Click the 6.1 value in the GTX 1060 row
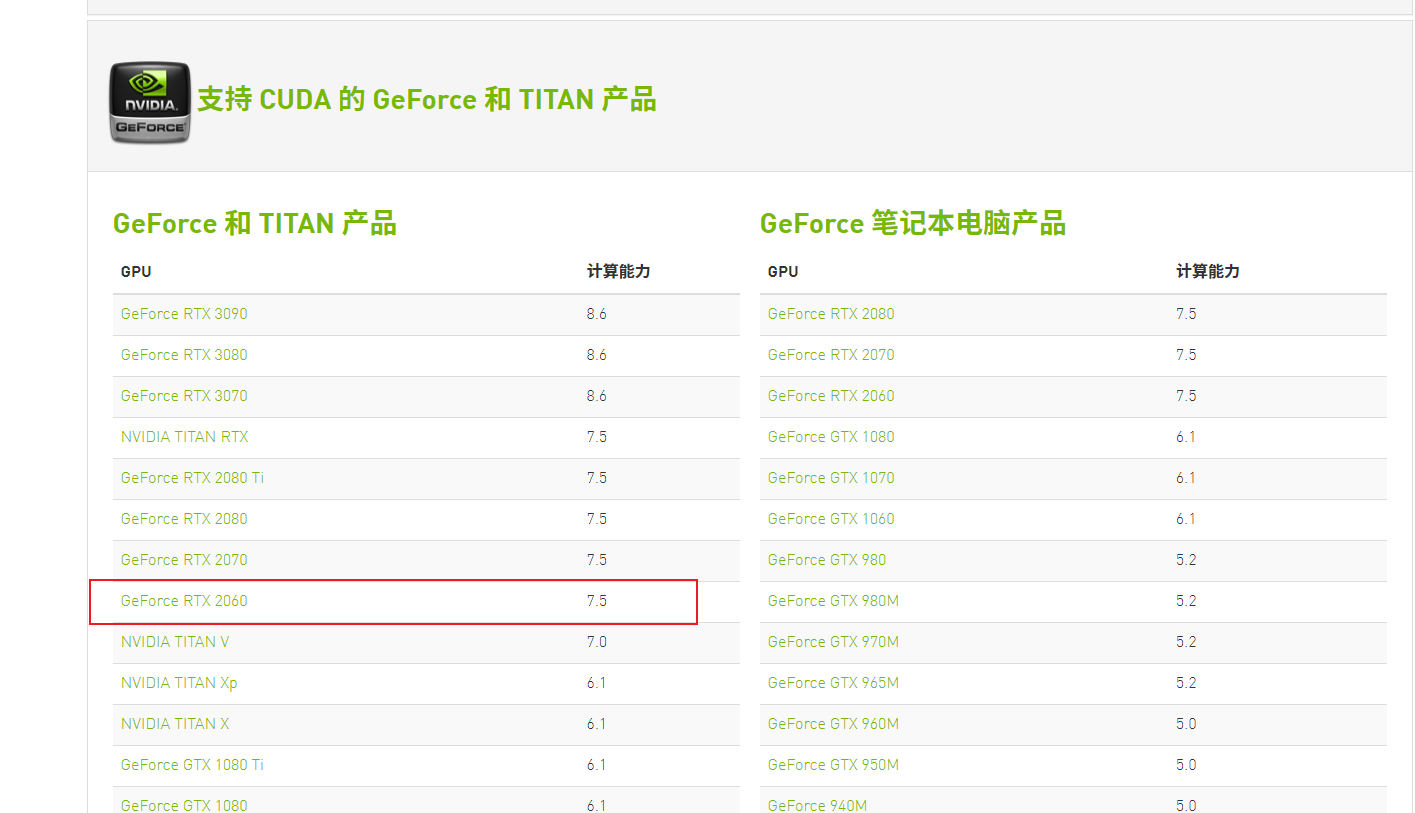Screen dimensions: 1415x813 click(x=1186, y=519)
